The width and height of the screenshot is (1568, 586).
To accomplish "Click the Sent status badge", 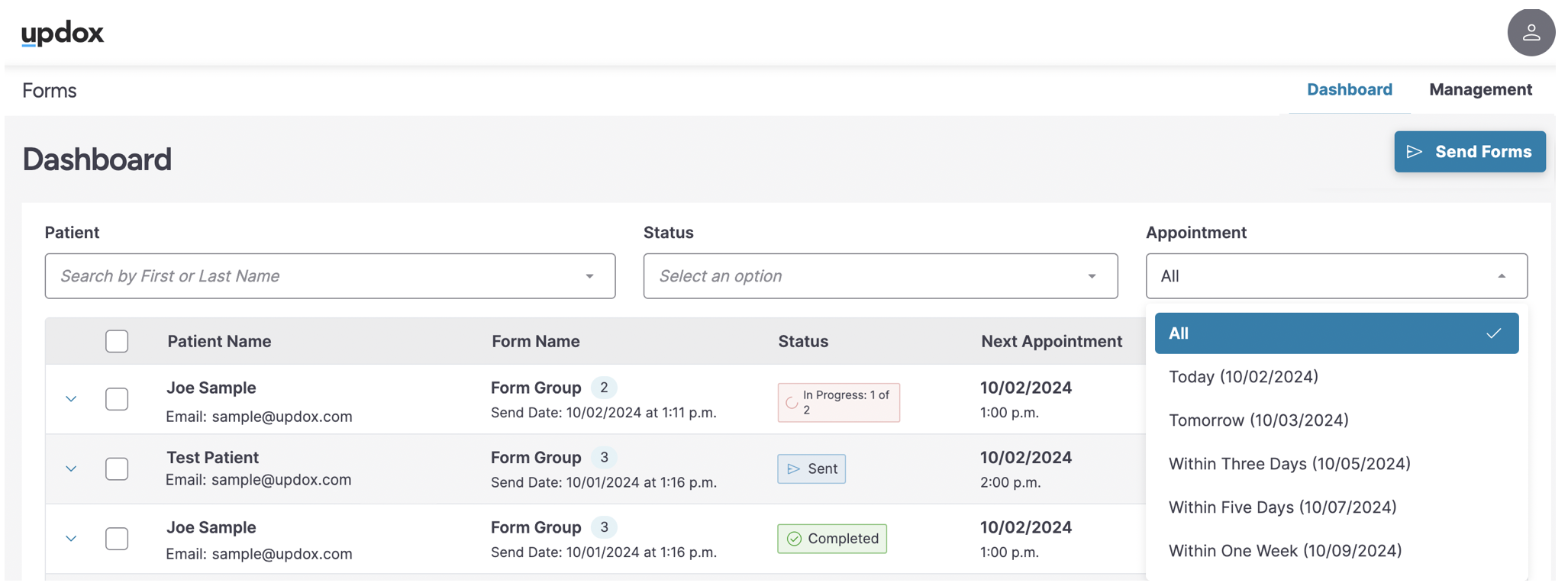I will 811,468.
